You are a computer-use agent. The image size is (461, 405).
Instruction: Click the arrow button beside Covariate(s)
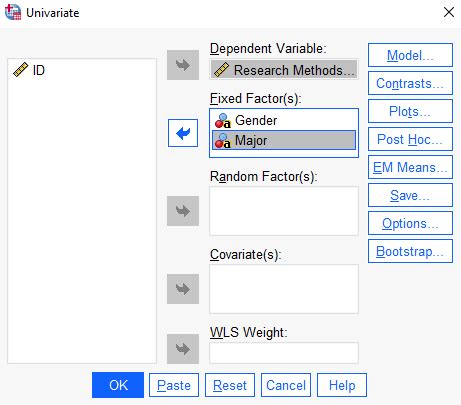click(183, 289)
